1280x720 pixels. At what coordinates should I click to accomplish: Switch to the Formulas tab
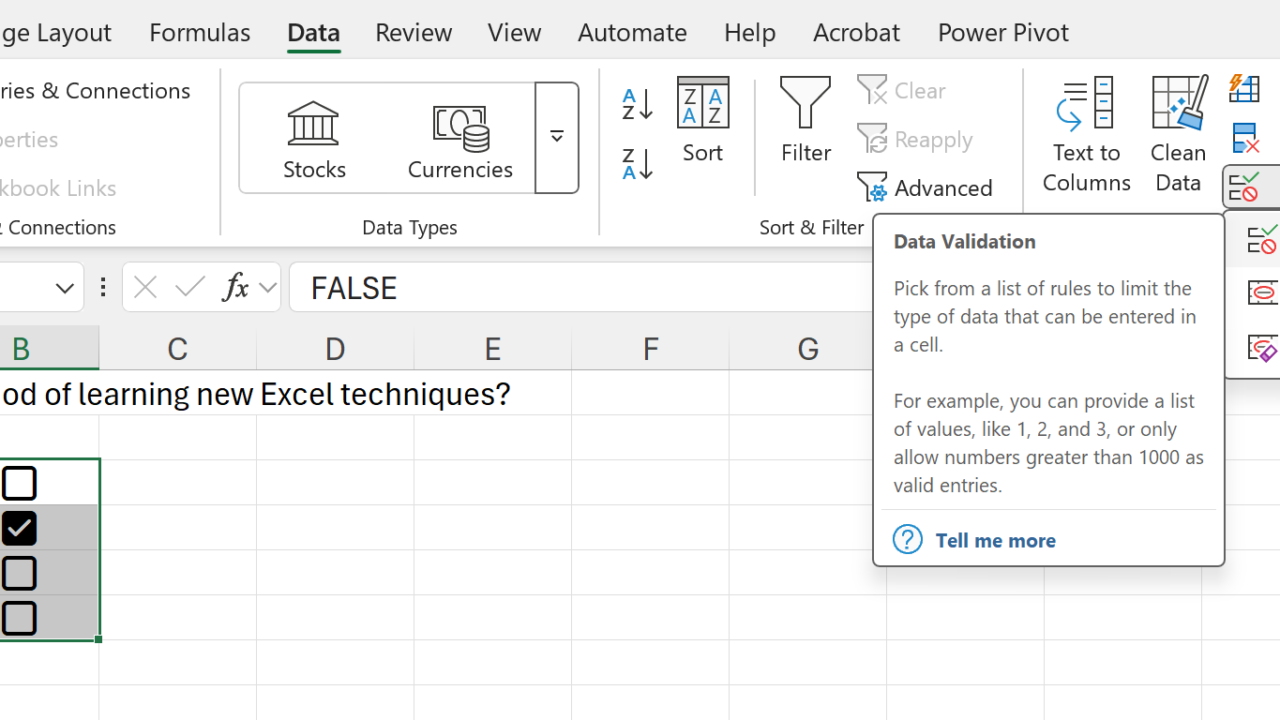coord(199,32)
